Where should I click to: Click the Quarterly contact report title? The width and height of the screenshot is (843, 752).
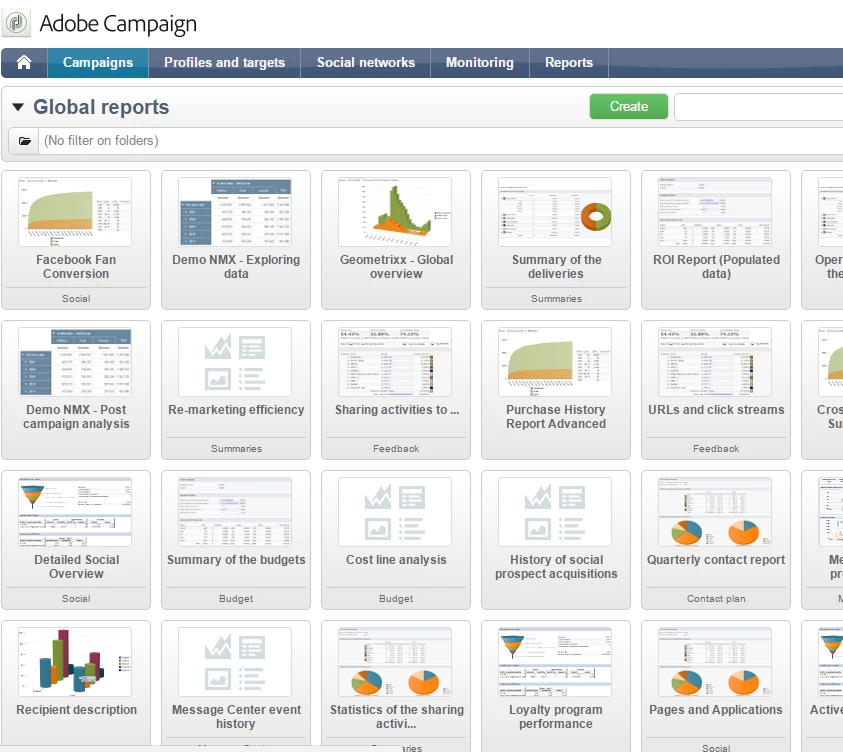716,560
